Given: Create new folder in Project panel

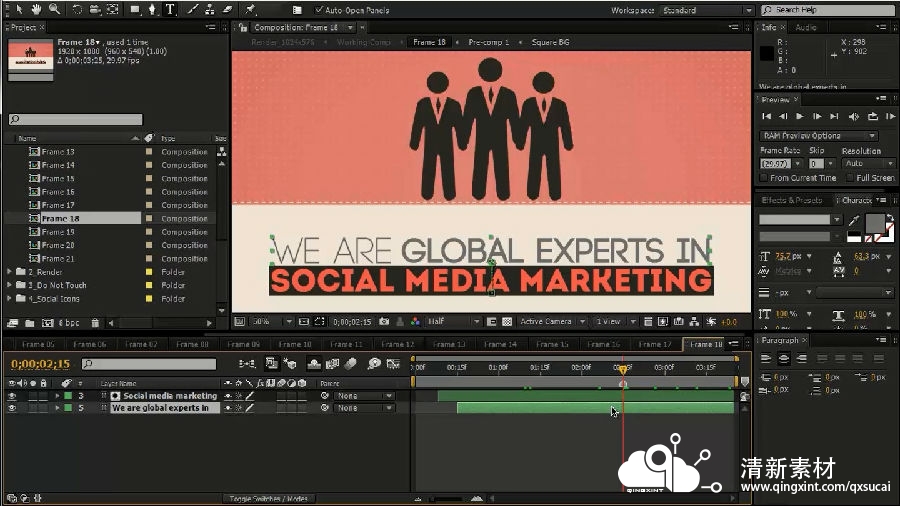Looking at the screenshot, I should tap(30, 323).
